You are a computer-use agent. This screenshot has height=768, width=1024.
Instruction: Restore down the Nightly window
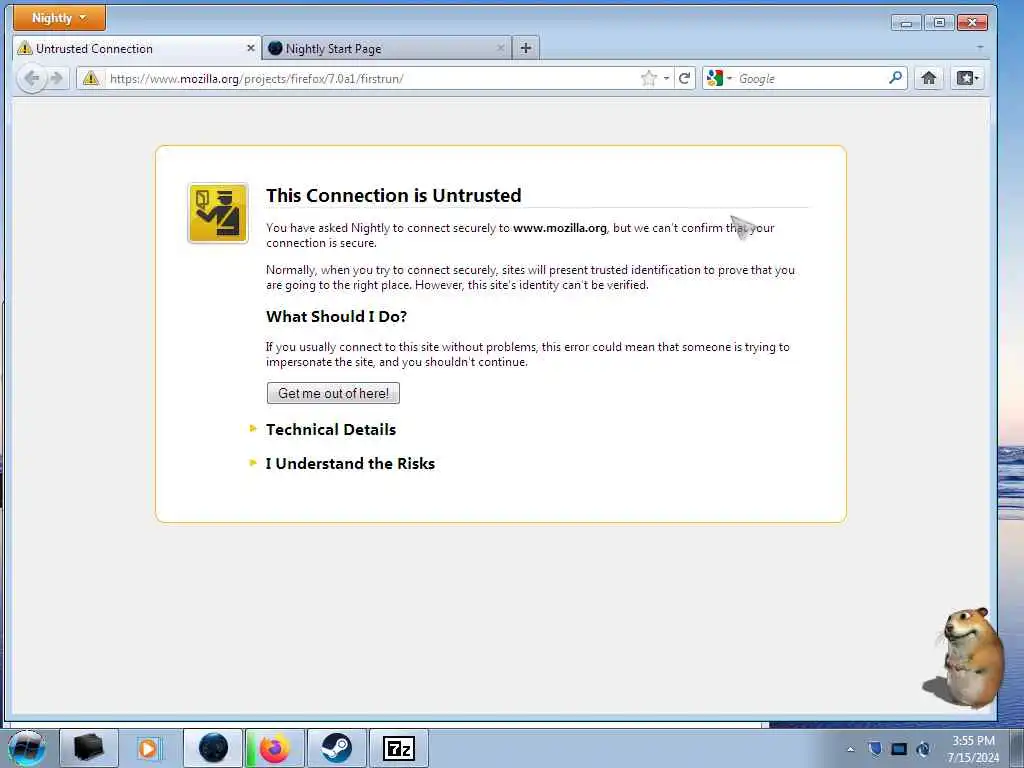(939, 23)
